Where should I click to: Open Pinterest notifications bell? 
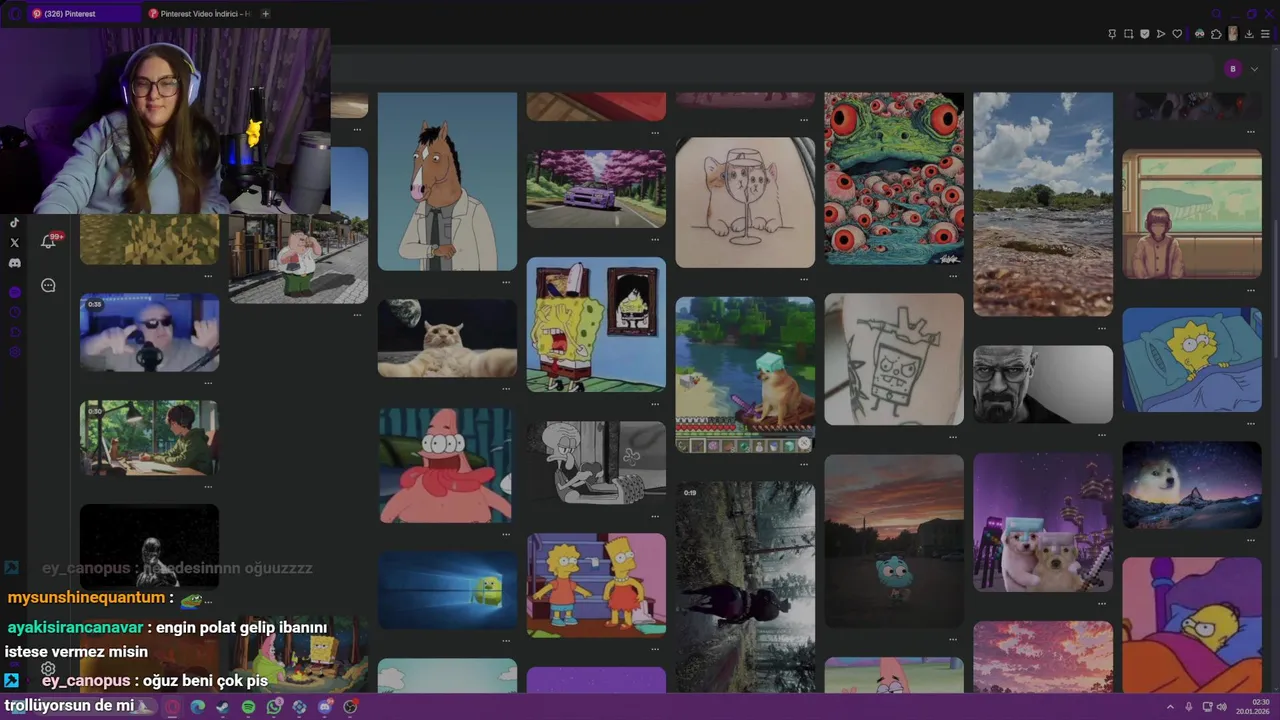pyautogui.click(x=48, y=241)
